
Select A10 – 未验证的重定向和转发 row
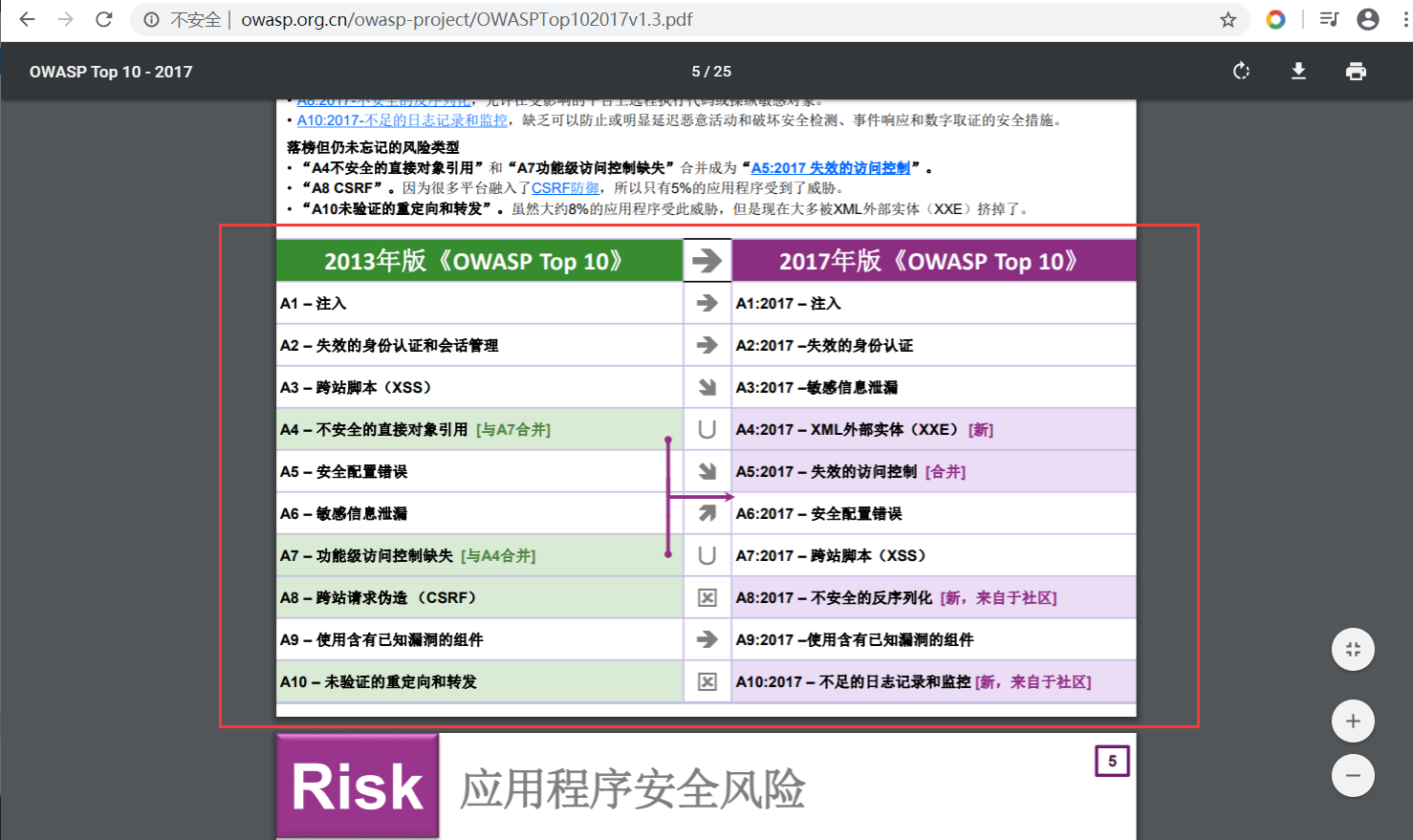480,681
